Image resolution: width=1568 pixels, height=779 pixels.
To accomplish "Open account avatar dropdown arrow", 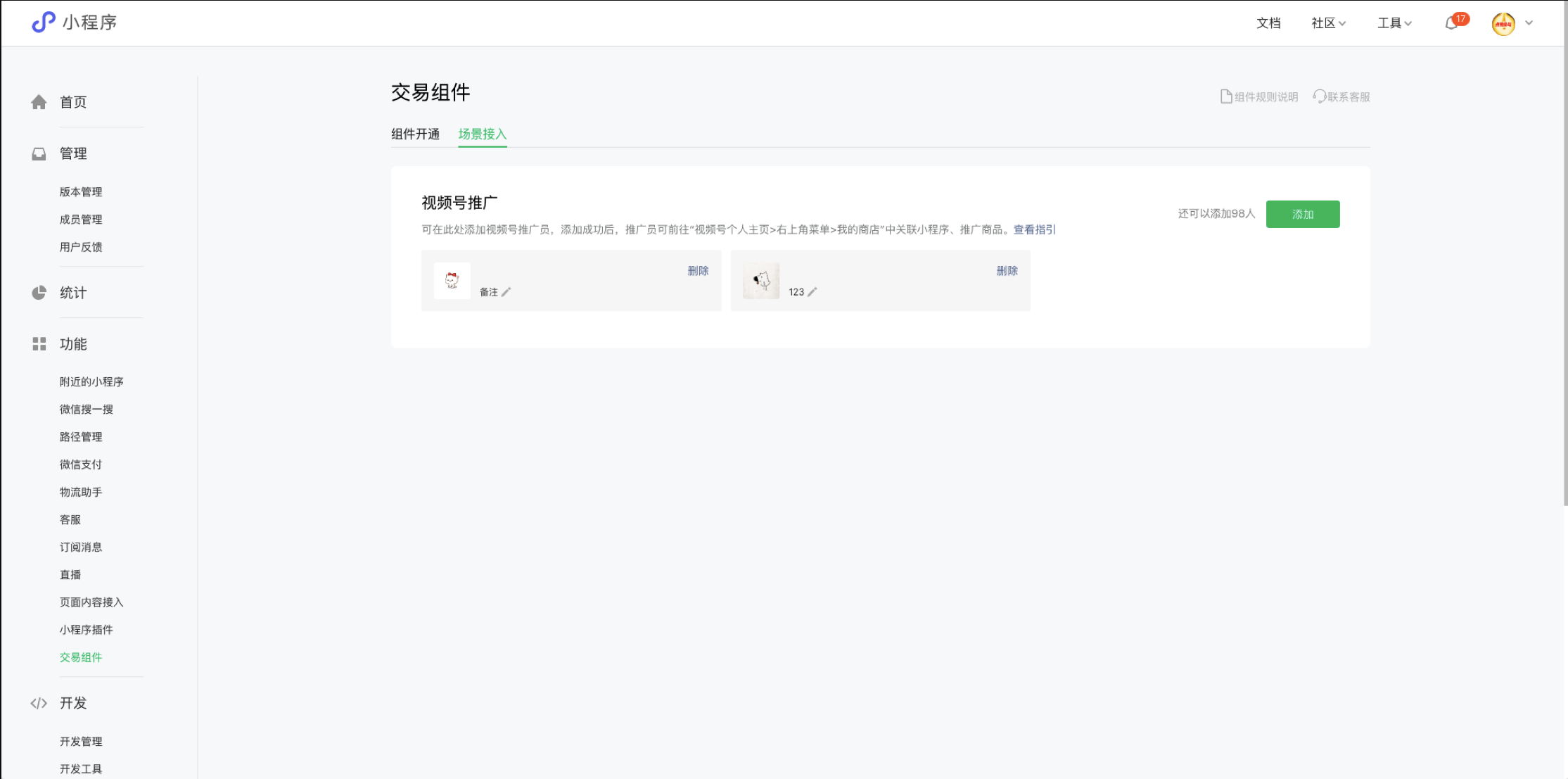I will 1529,23.
